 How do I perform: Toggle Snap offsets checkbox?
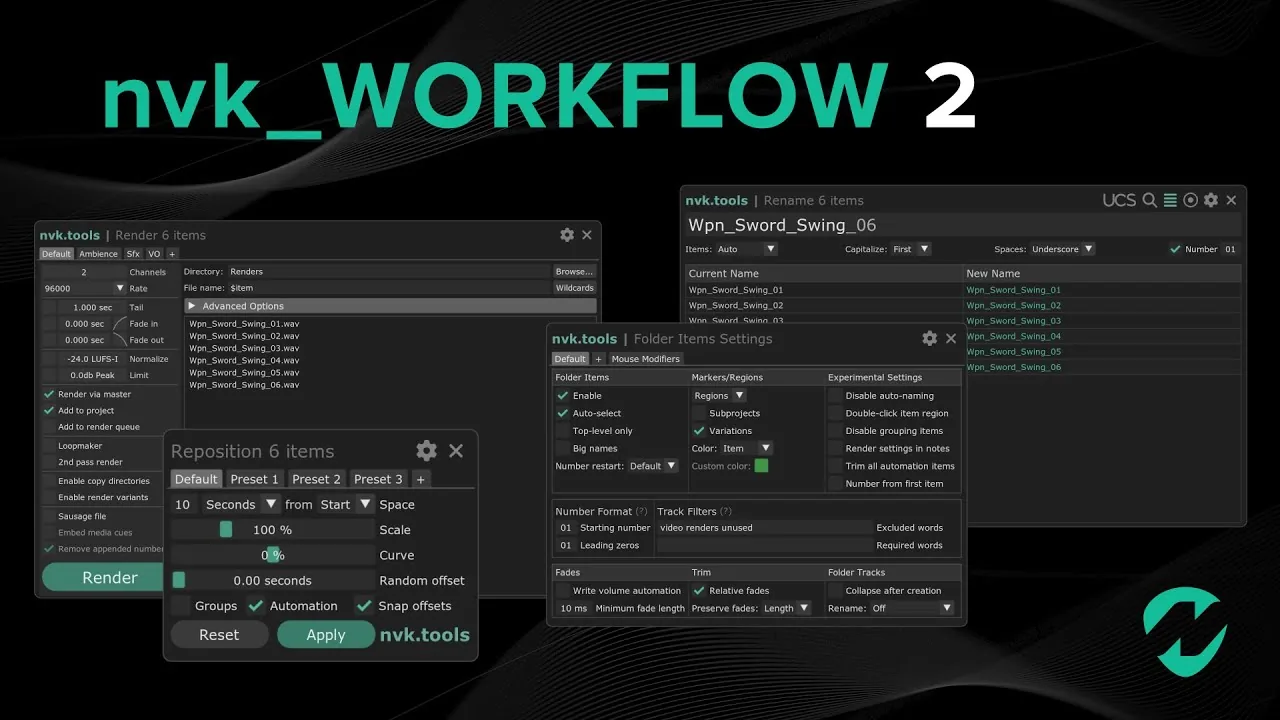click(364, 606)
